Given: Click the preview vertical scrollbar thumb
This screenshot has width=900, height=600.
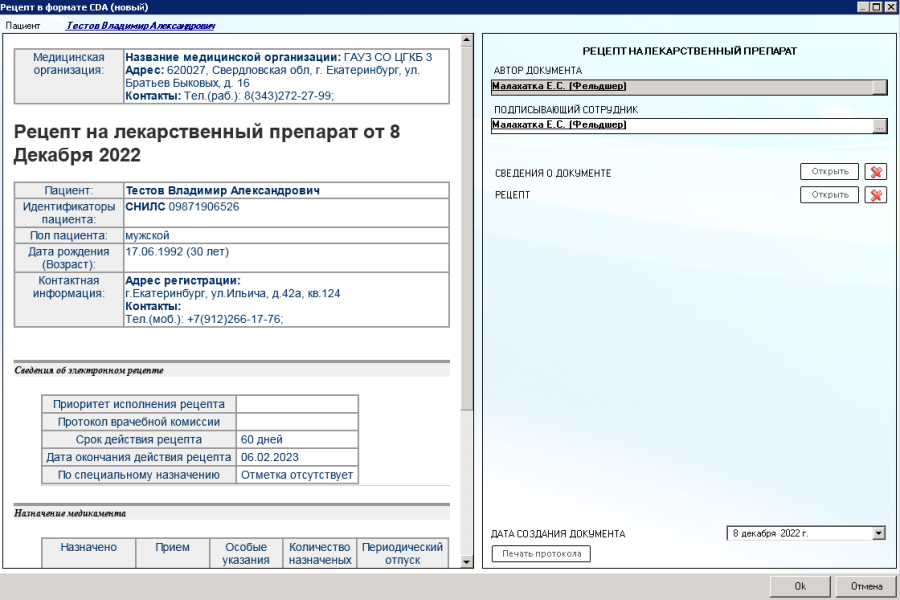Looking at the screenshot, I should [x=467, y=227].
